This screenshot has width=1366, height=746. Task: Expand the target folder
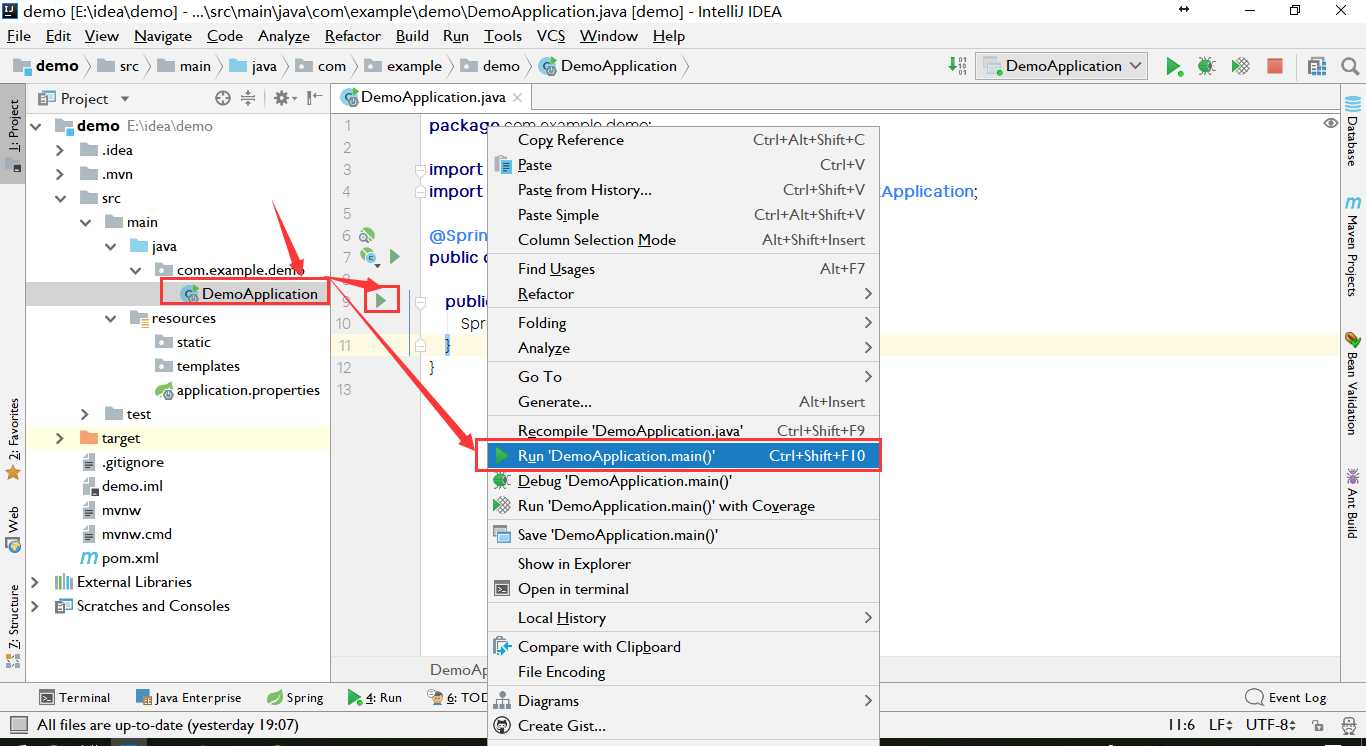60,438
